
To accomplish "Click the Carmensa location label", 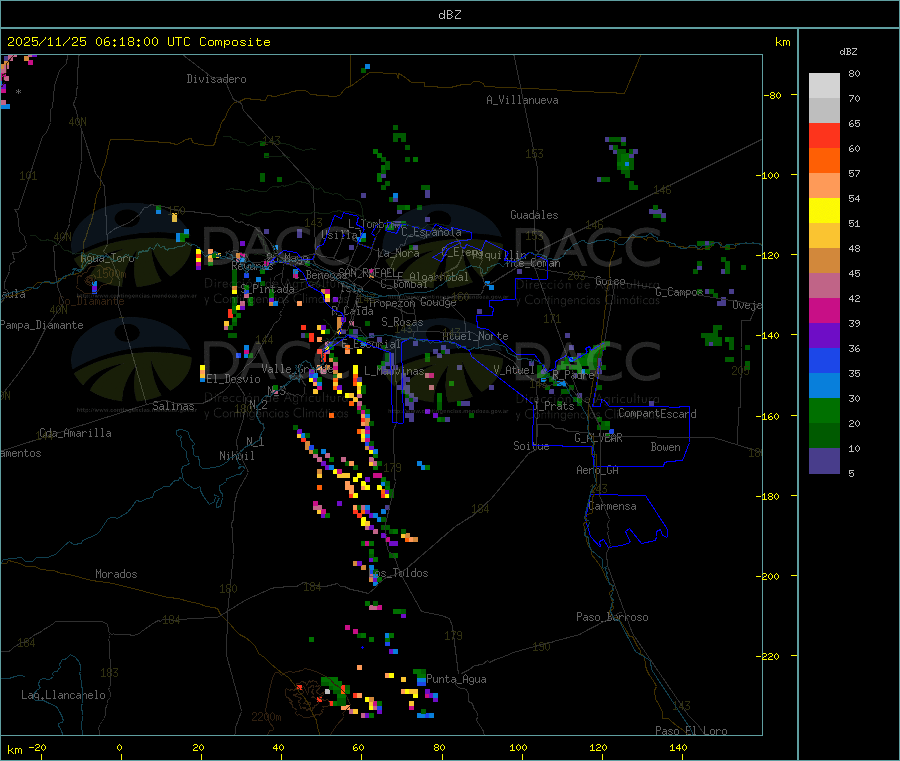I will (612, 506).
